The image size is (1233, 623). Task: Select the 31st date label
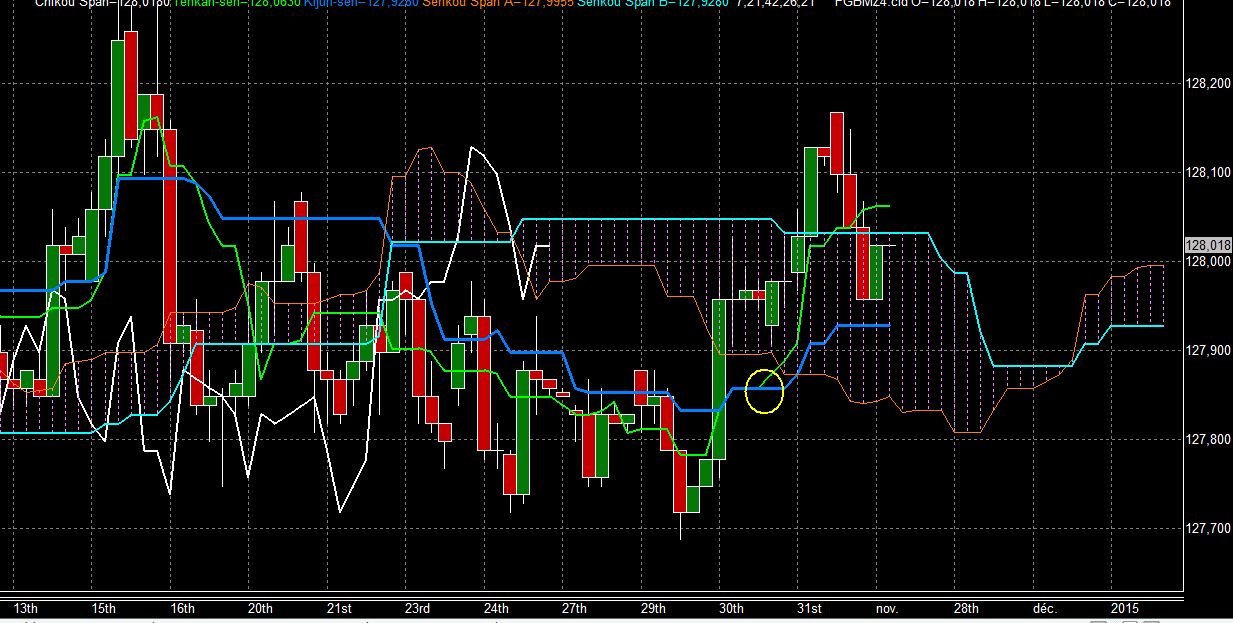[809, 608]
